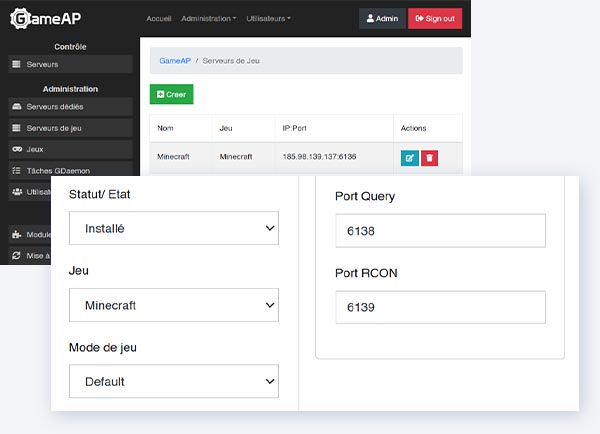600x434 pixels.
Task: Edit the Minecraft server with the blue icon
Action: (x=410, y=158)
